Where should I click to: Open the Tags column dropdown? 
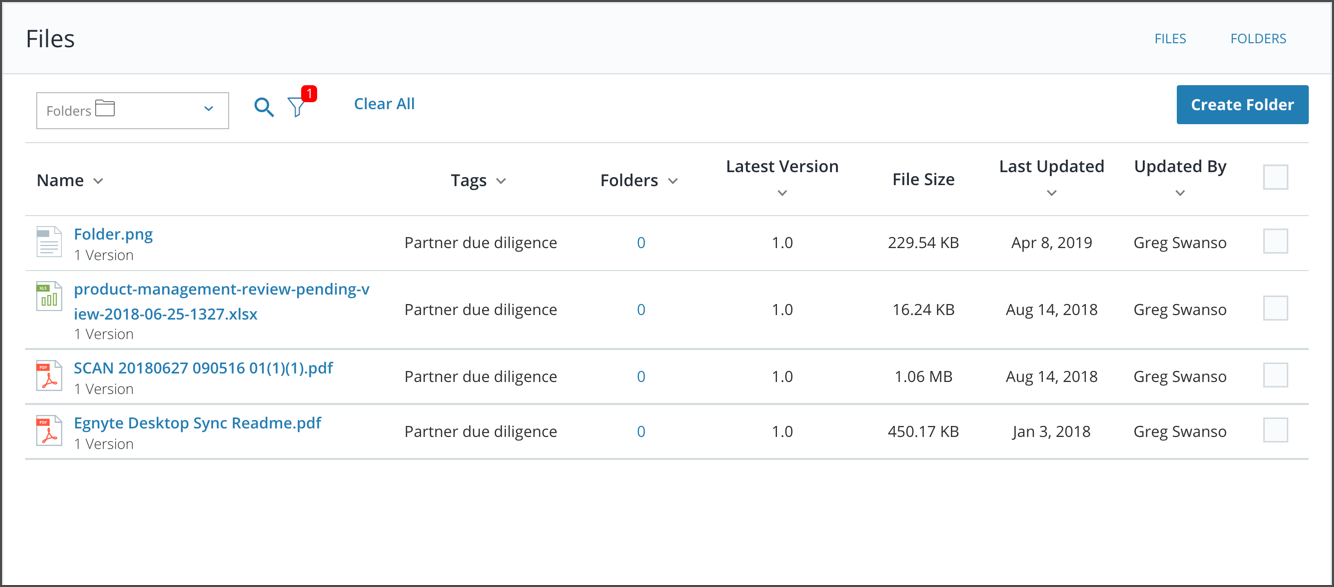point(501,181)
